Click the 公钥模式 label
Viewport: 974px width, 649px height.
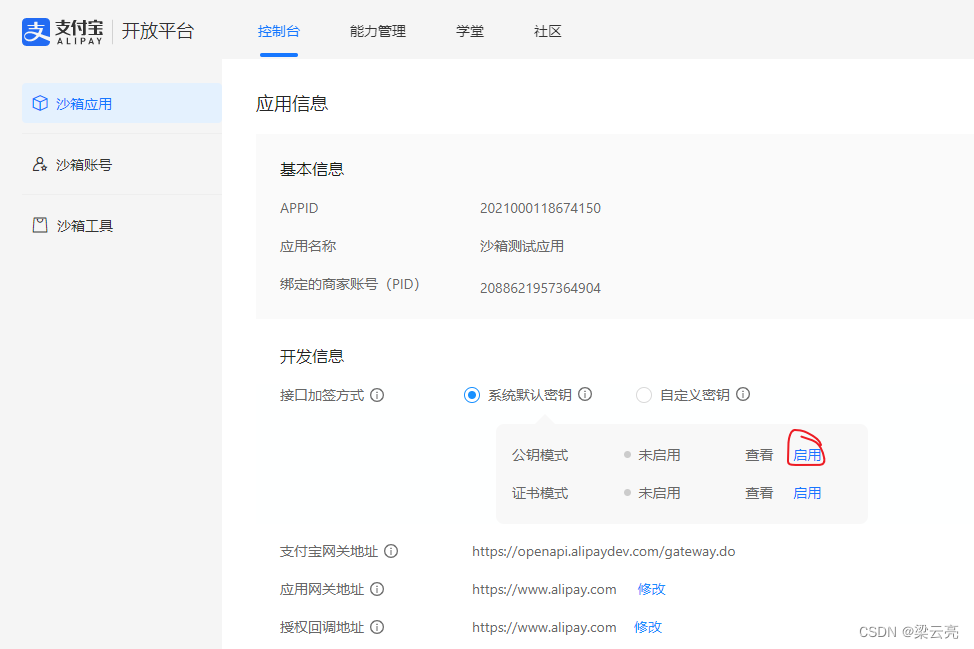[x=540, y=455]
